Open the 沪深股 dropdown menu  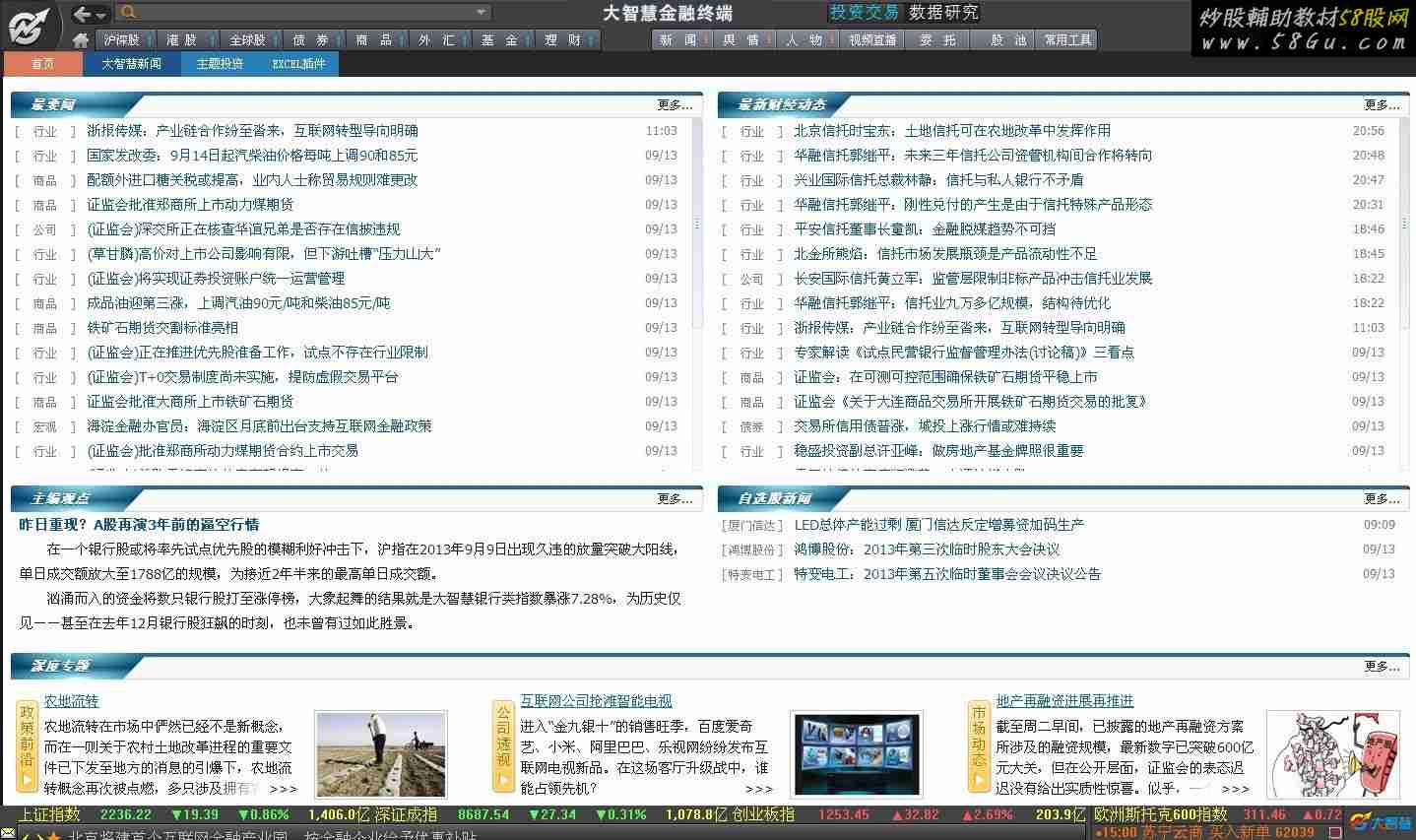coord(125,40)
